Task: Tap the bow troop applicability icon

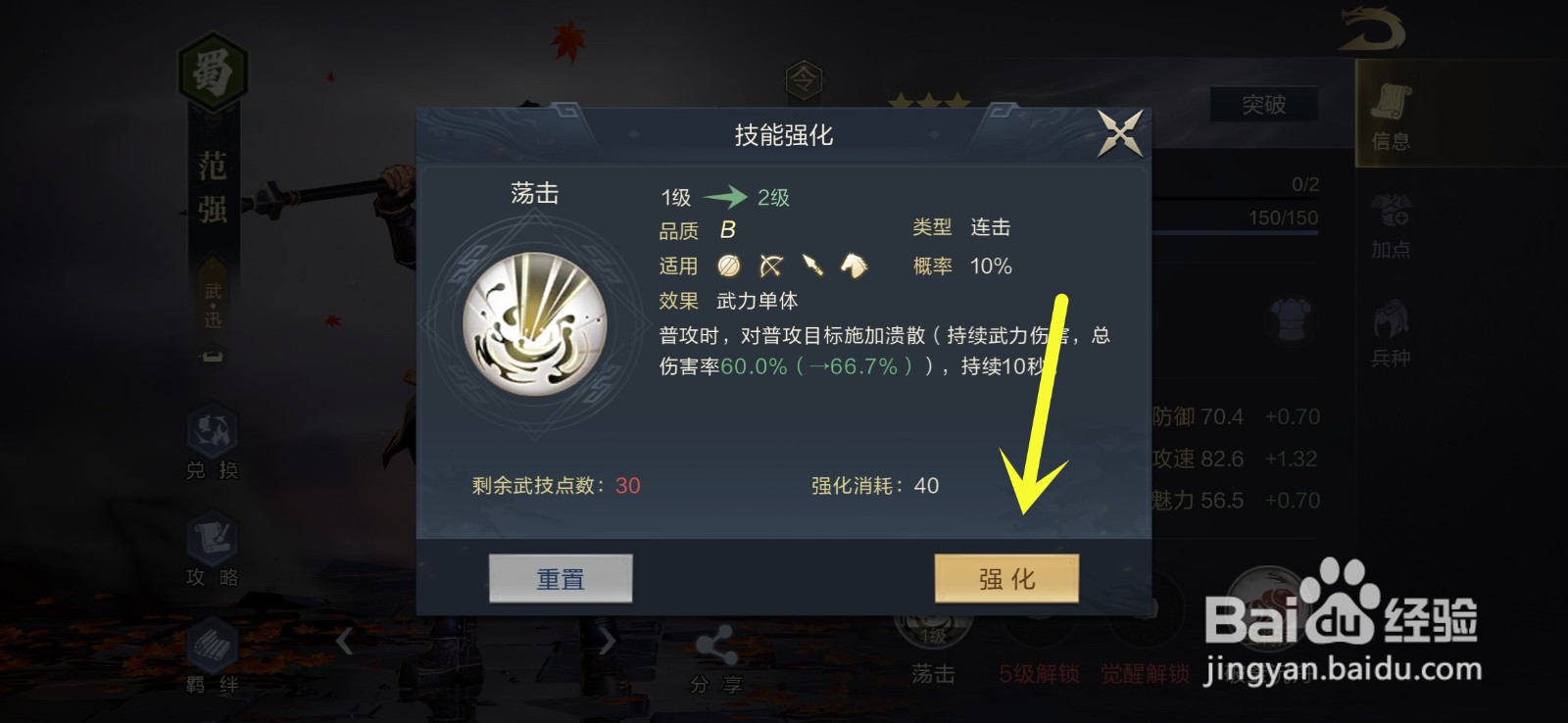Action: click(x=771, y=265)
